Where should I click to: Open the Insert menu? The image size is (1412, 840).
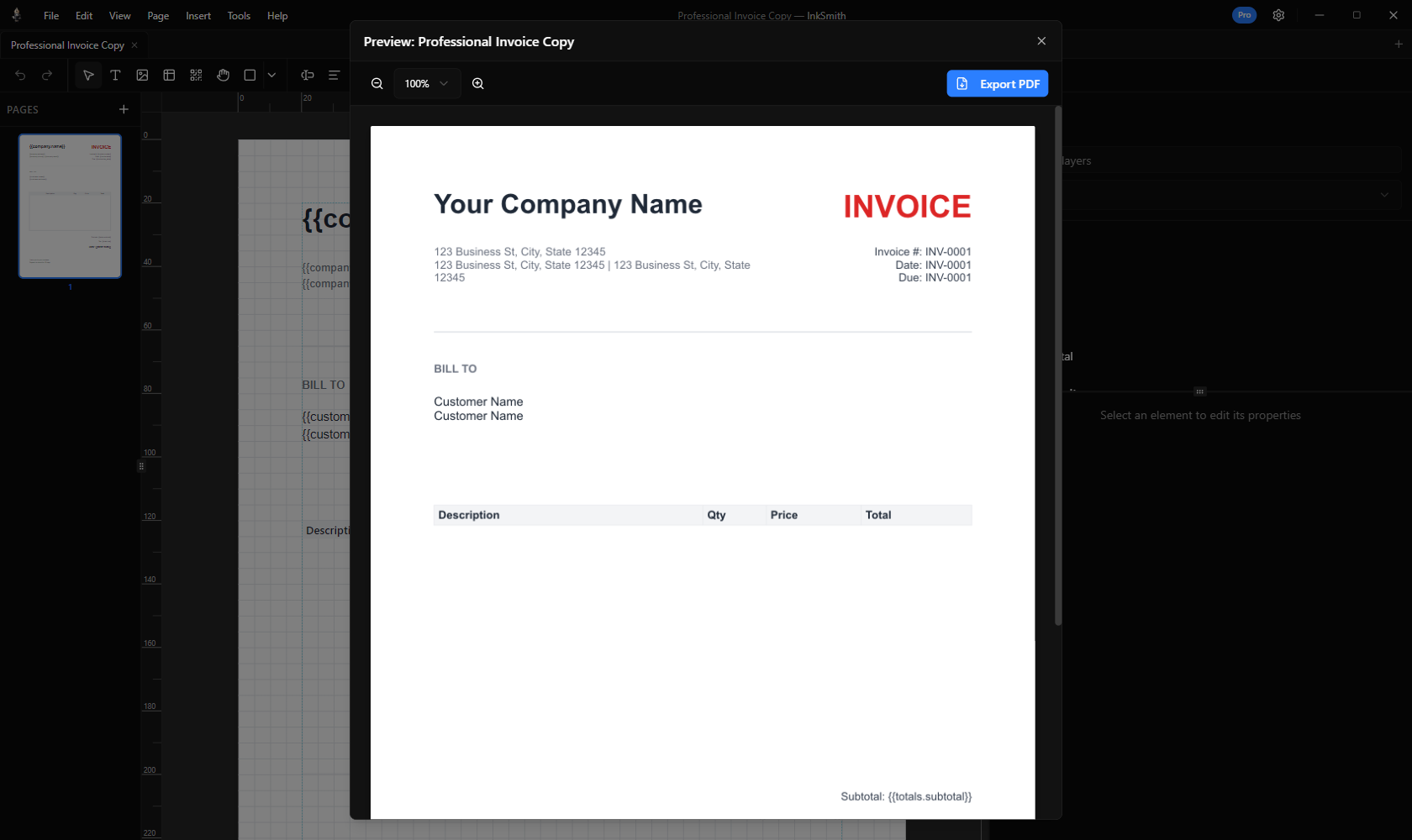click(x=198, y=16)
